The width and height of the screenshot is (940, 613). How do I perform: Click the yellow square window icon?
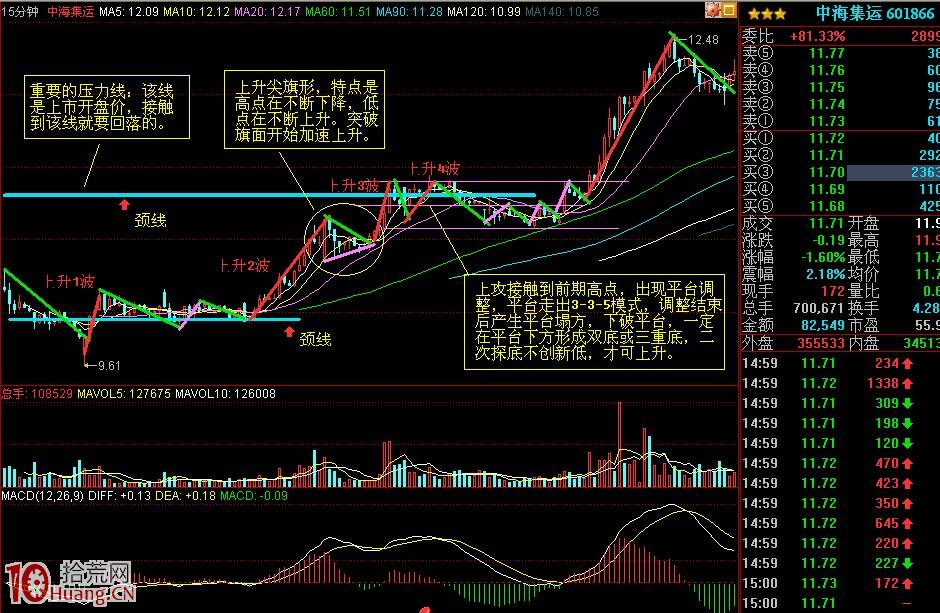pyautogui.click(x=728, y=10)
